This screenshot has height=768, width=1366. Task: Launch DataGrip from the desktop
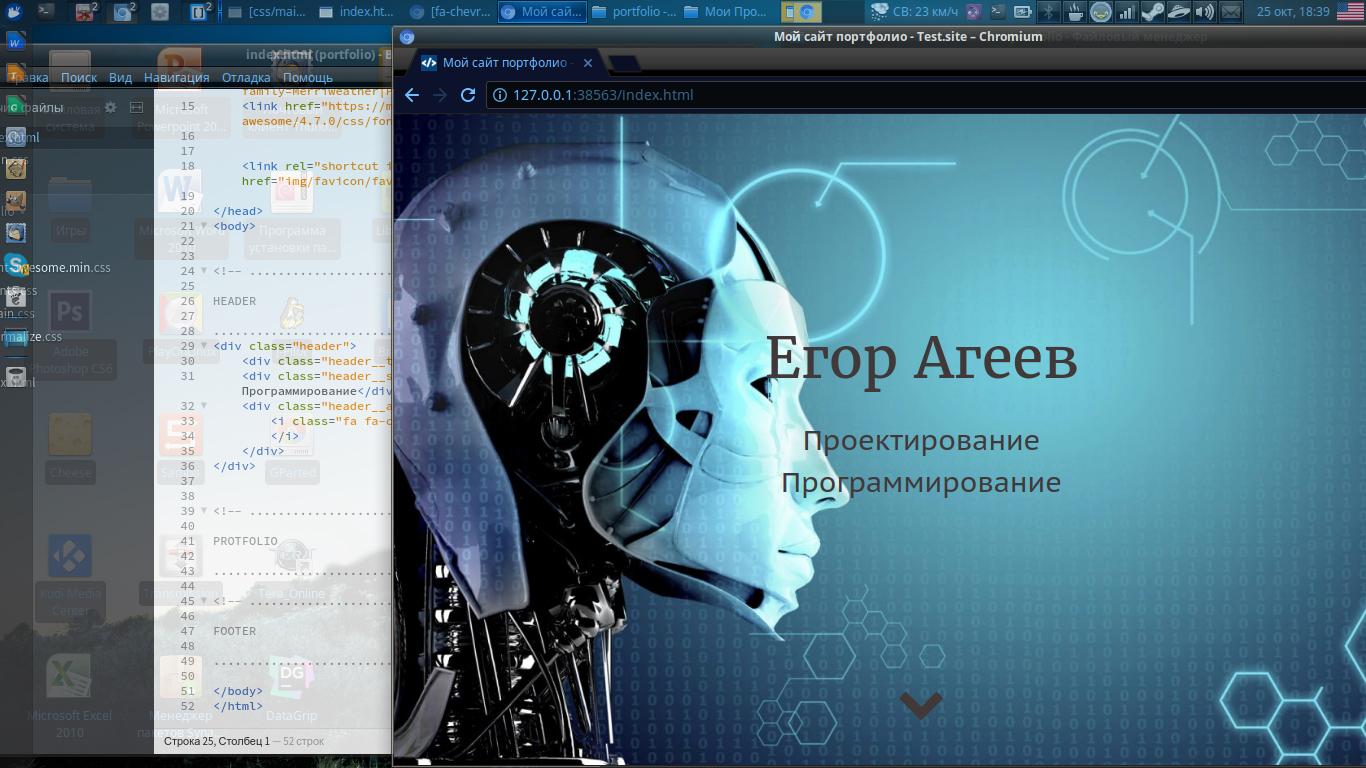[x=290, y=677]
